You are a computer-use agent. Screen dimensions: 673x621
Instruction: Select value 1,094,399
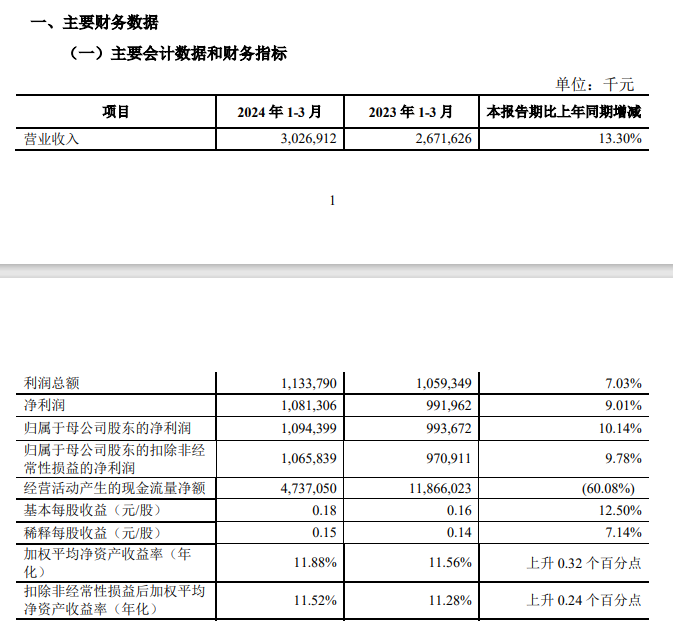tap(309, 428)
